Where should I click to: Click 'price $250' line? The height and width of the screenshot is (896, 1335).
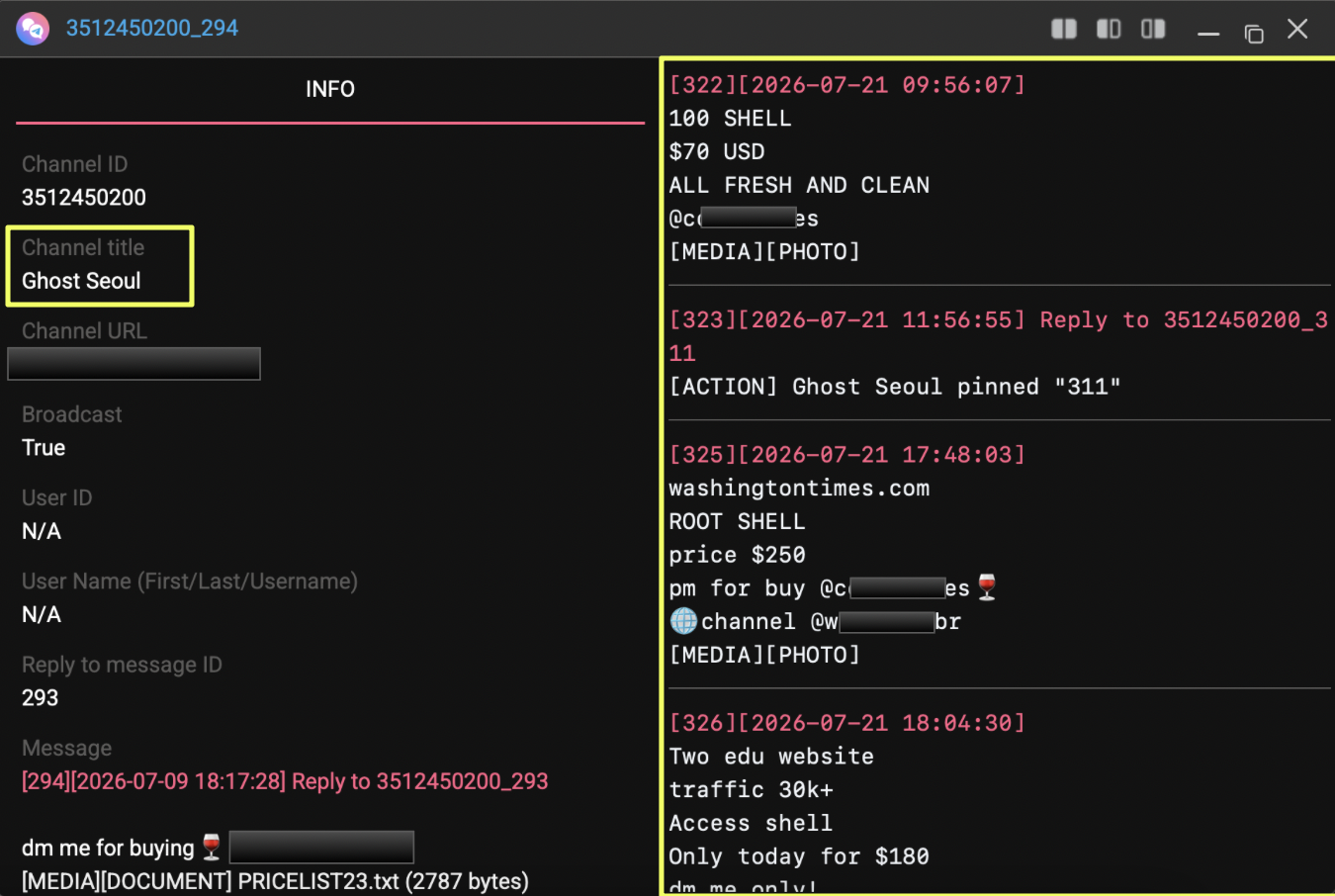[737, 555]
